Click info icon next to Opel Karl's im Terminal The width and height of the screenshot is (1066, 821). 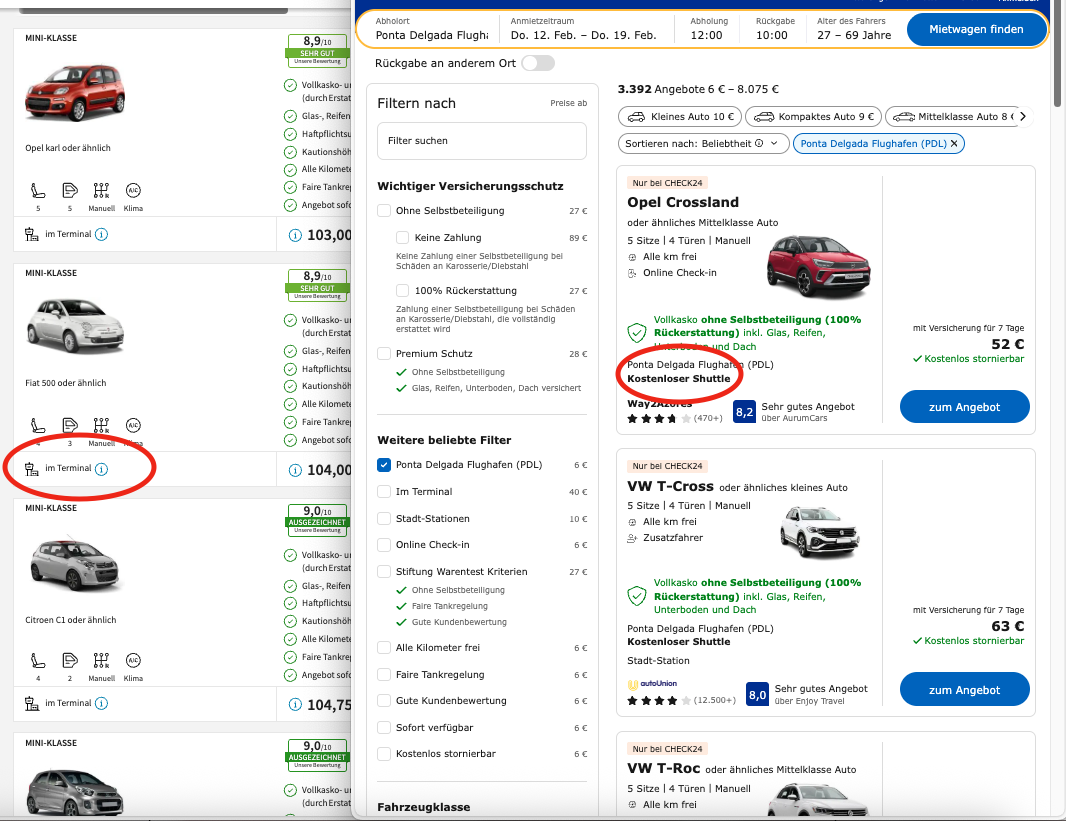(101, 234)
